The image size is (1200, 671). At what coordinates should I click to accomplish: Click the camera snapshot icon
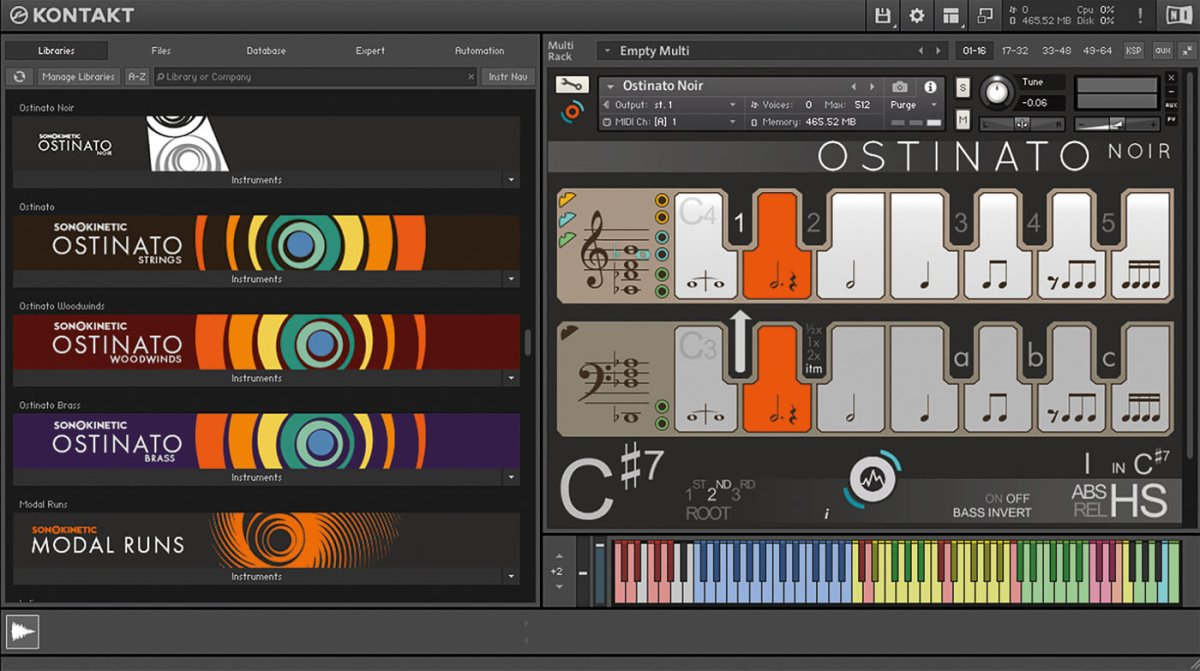coord(900,87)
